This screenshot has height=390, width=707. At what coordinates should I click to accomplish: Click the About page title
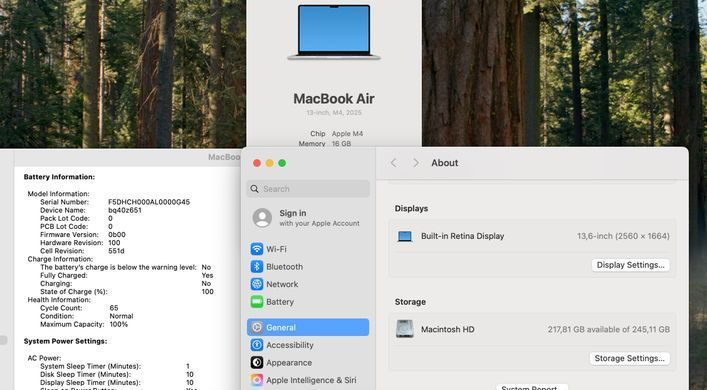click(445, 163)
